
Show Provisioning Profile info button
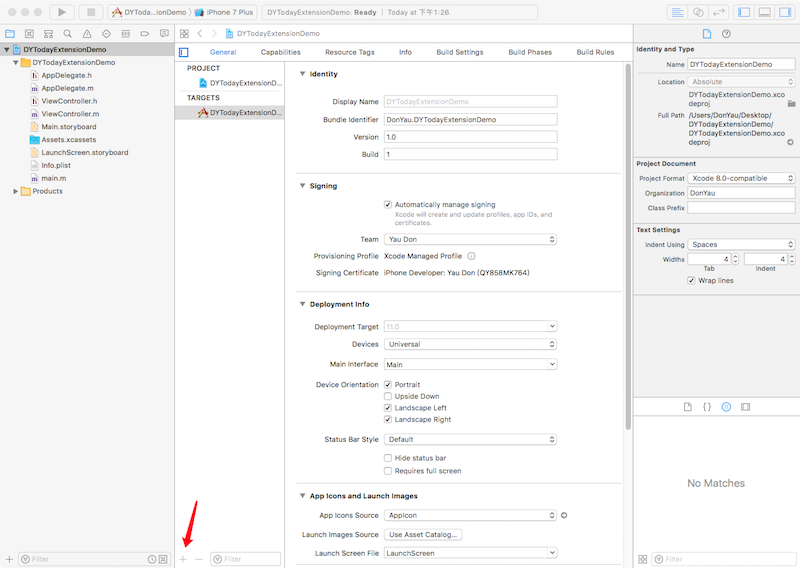(x=471, y=256)
